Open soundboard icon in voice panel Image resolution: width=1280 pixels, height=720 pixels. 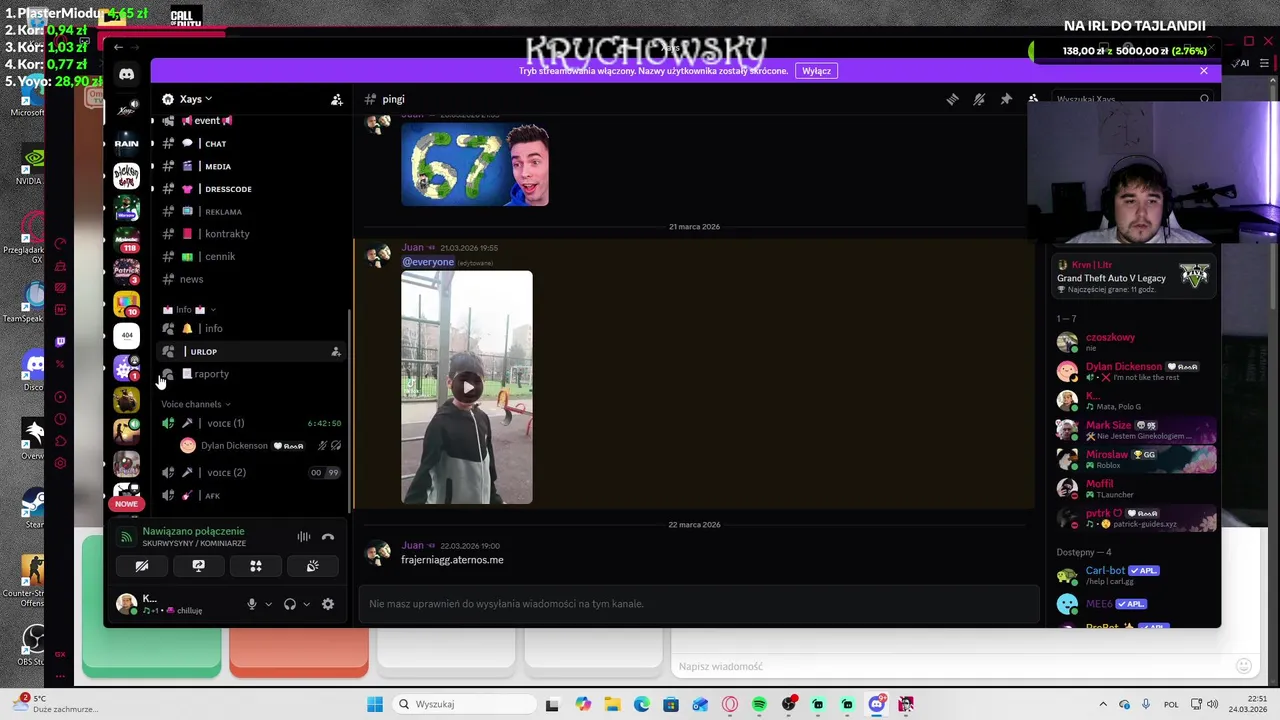312,566
